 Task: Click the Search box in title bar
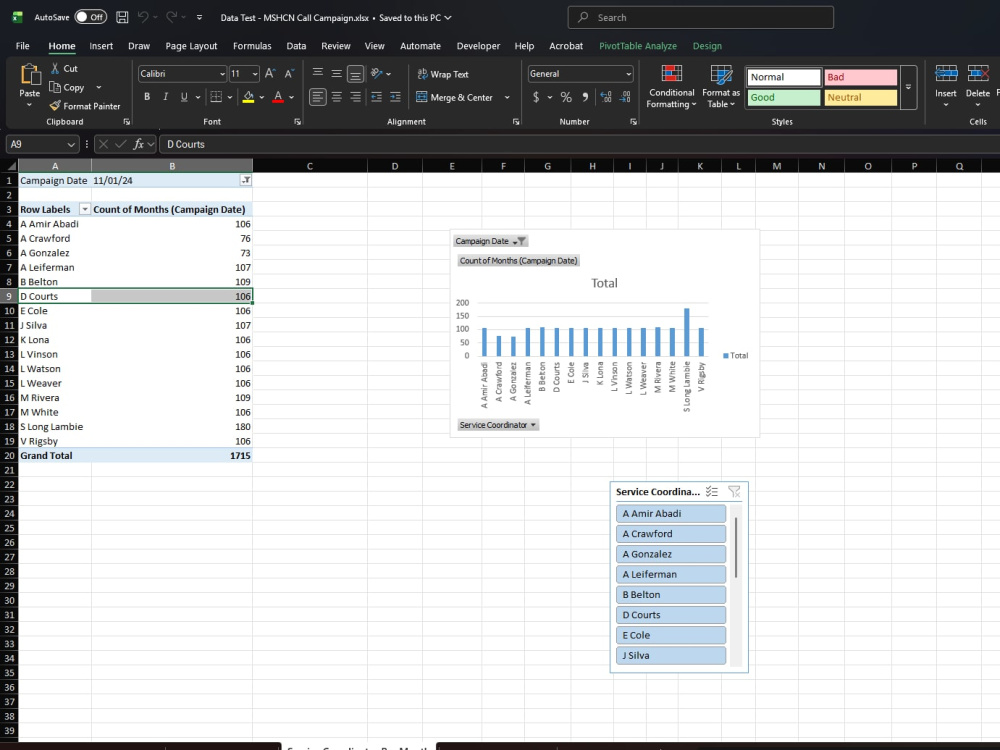coord(700,17)
